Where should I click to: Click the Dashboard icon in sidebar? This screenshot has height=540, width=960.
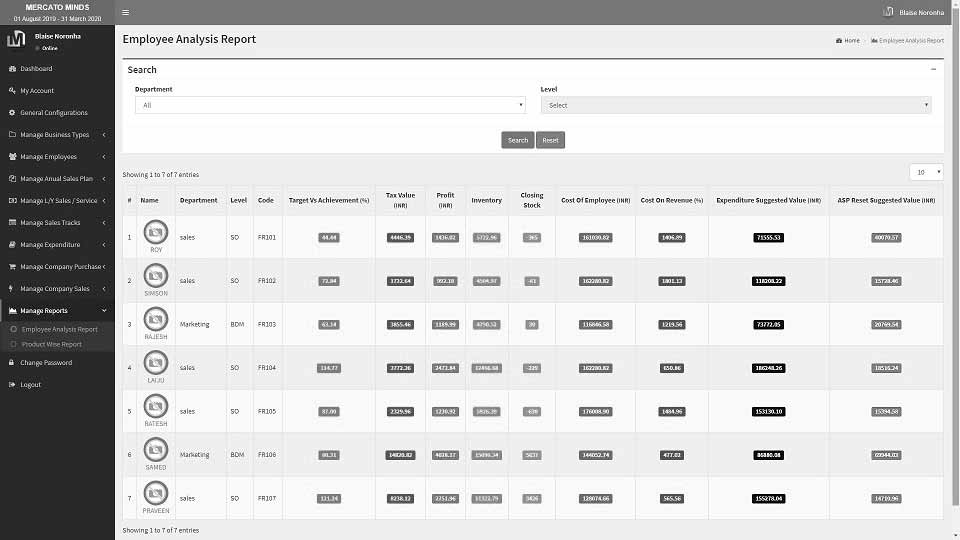[x=12, y=69]
